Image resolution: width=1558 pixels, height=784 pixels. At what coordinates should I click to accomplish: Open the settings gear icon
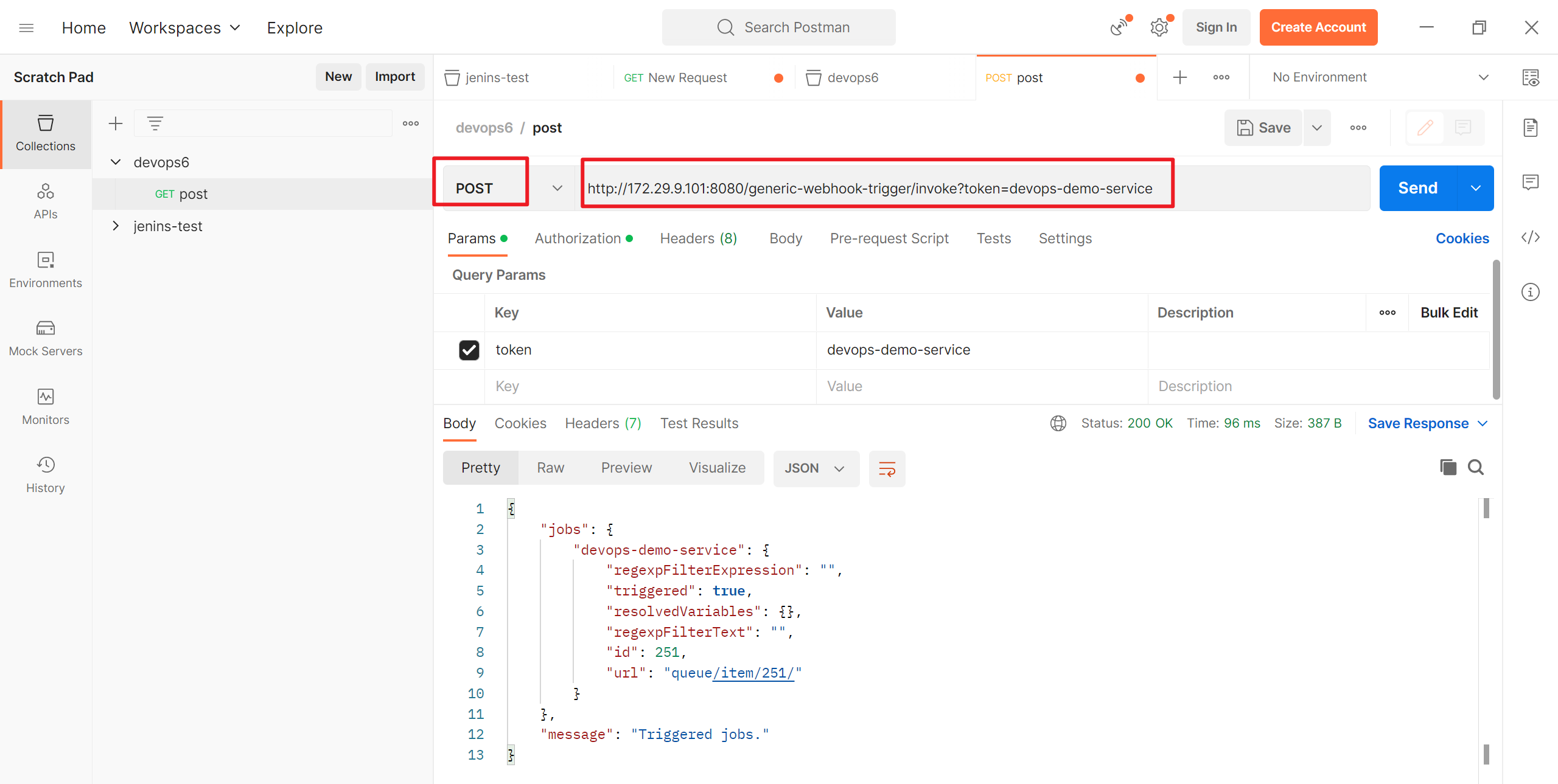tap(1159, 27)
